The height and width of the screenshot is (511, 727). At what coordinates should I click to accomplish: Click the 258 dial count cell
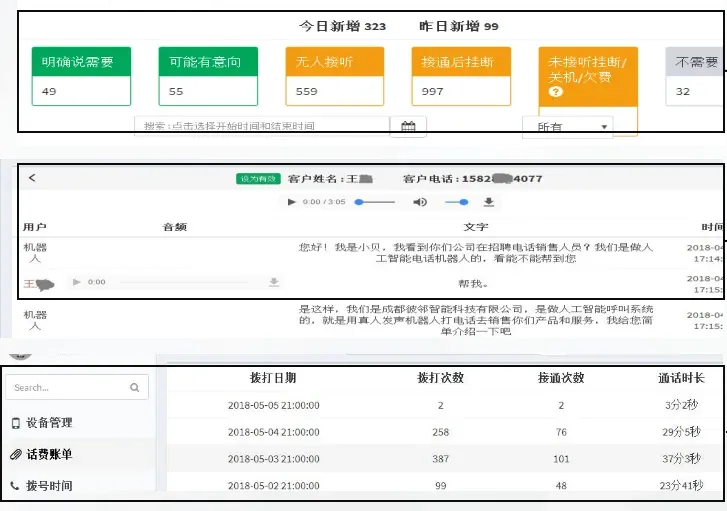click(x=440, y=432)
